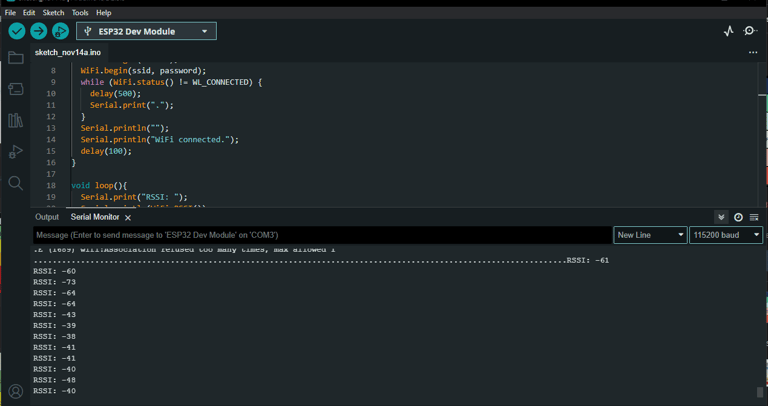This screenshot has height=406, width=768.
Task: Expand the New Line ending dropdown
Action: tap(650, 235)
